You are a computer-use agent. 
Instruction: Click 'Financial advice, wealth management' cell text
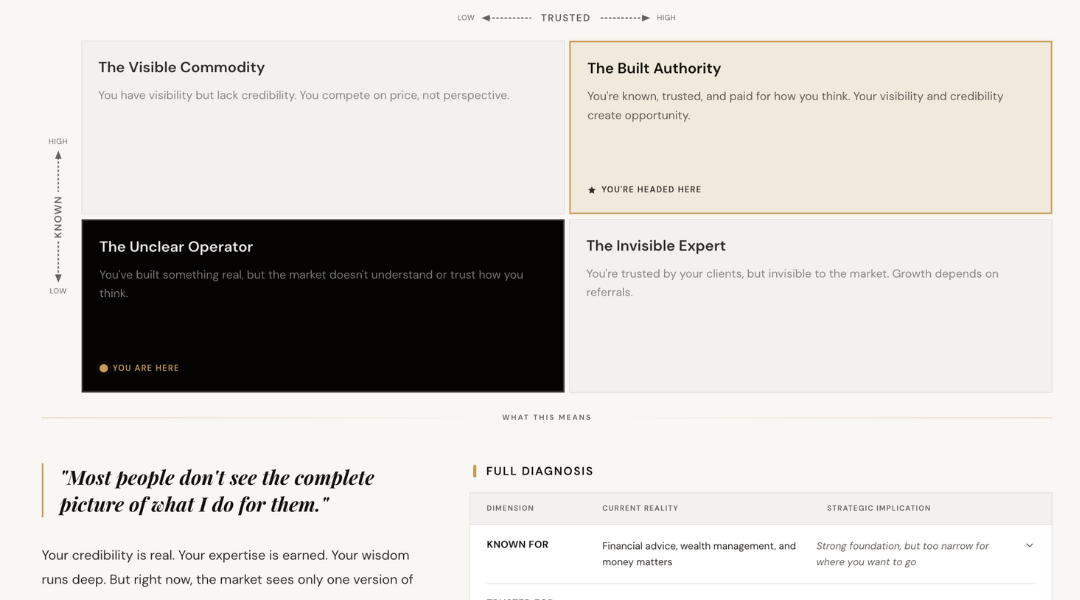tap(698, 554)
